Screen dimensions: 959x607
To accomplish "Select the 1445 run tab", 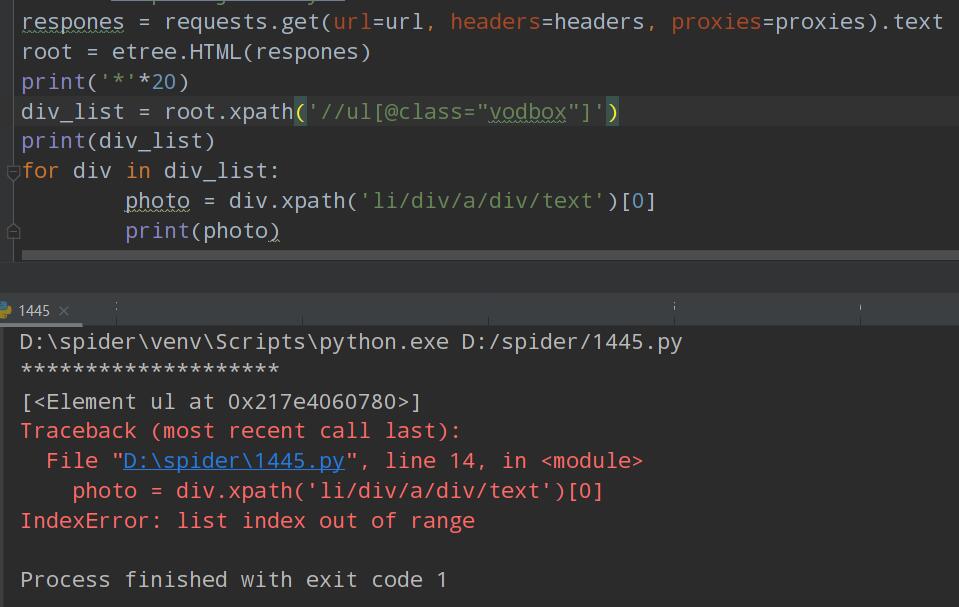I will coord(34,311).
